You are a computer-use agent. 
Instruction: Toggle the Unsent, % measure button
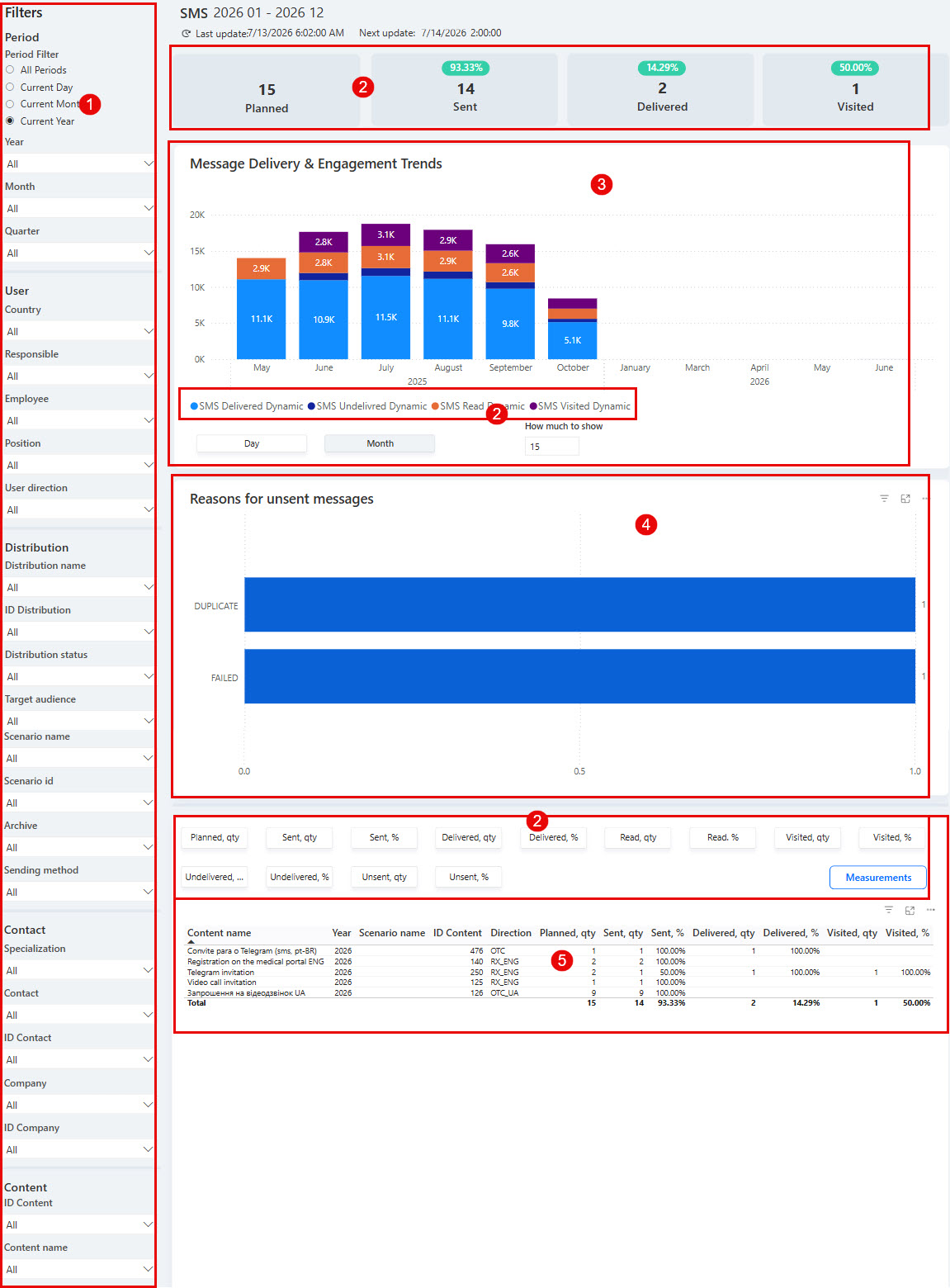click(469, 877)
